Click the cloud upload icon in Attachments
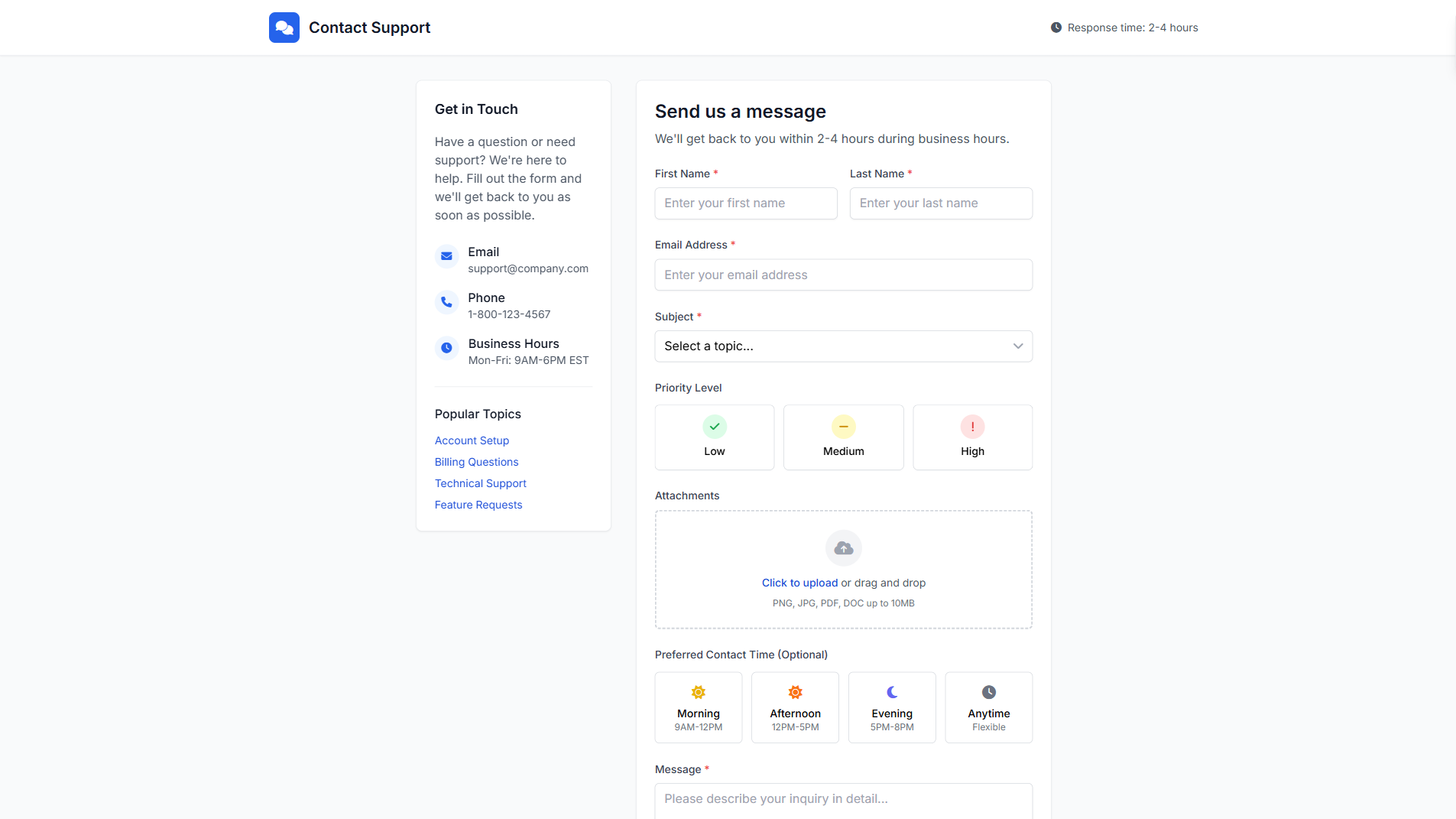This screenshot has width=1456, height=819. click(843, 548)
